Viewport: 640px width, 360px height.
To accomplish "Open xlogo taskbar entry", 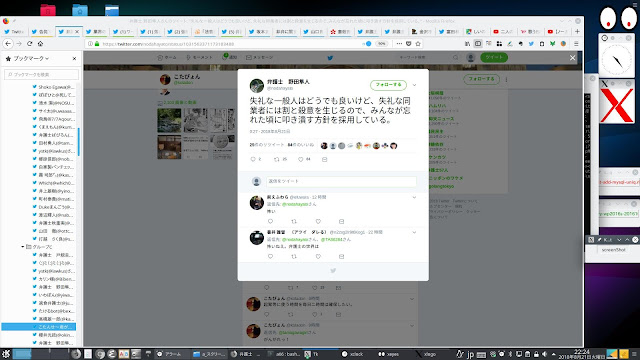I will (x=426, y=354).
